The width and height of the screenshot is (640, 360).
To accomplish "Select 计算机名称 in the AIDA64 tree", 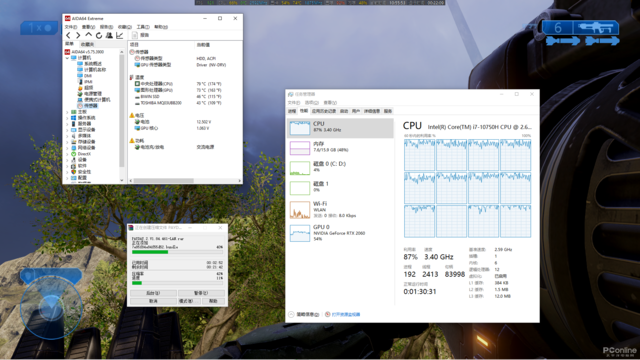I will [92, 70].
